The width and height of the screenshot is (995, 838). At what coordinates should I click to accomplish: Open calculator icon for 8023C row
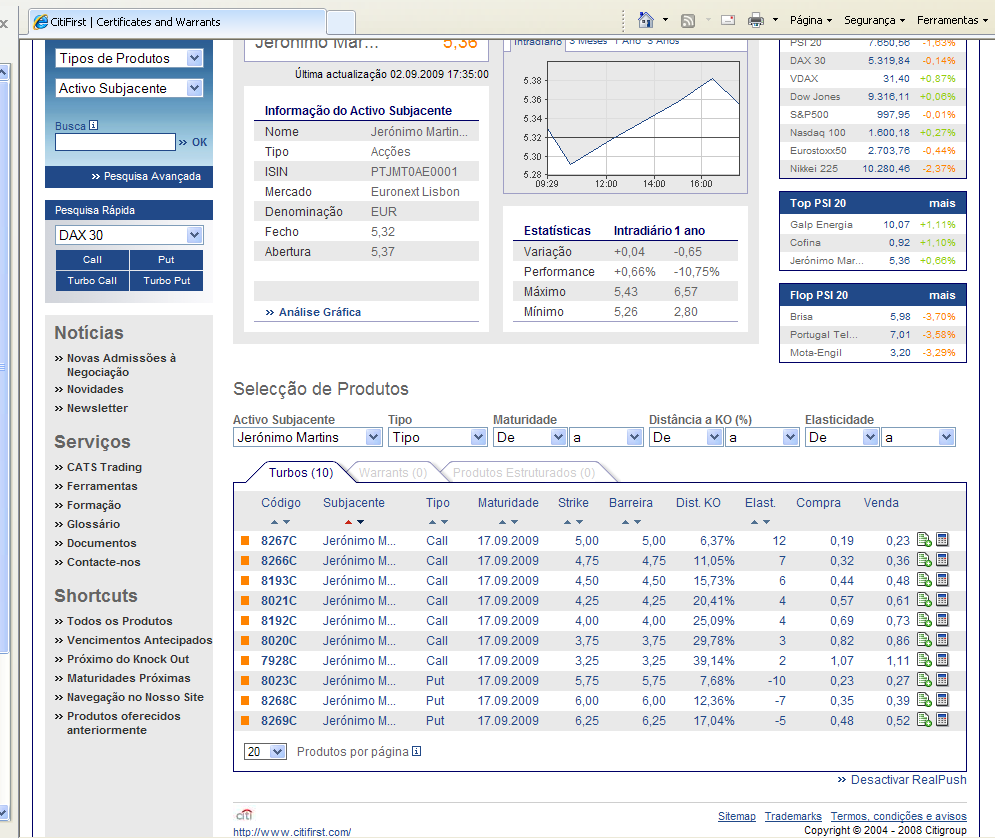coord(942,679)
